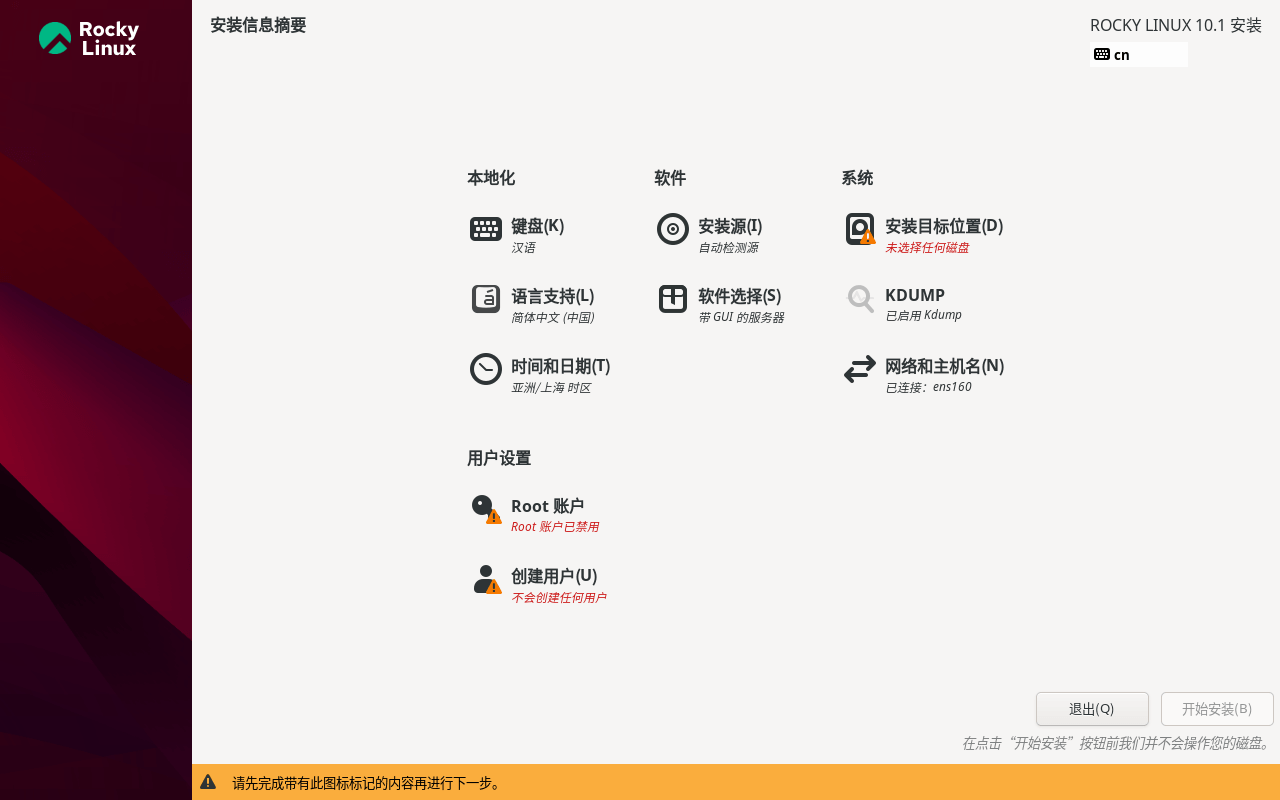The width and height of the screenshot is (1280, 800).
Task: Click the disk warning icon for 安装目标位置(D)
Action: pyautogui.click(x=860, y=229)
